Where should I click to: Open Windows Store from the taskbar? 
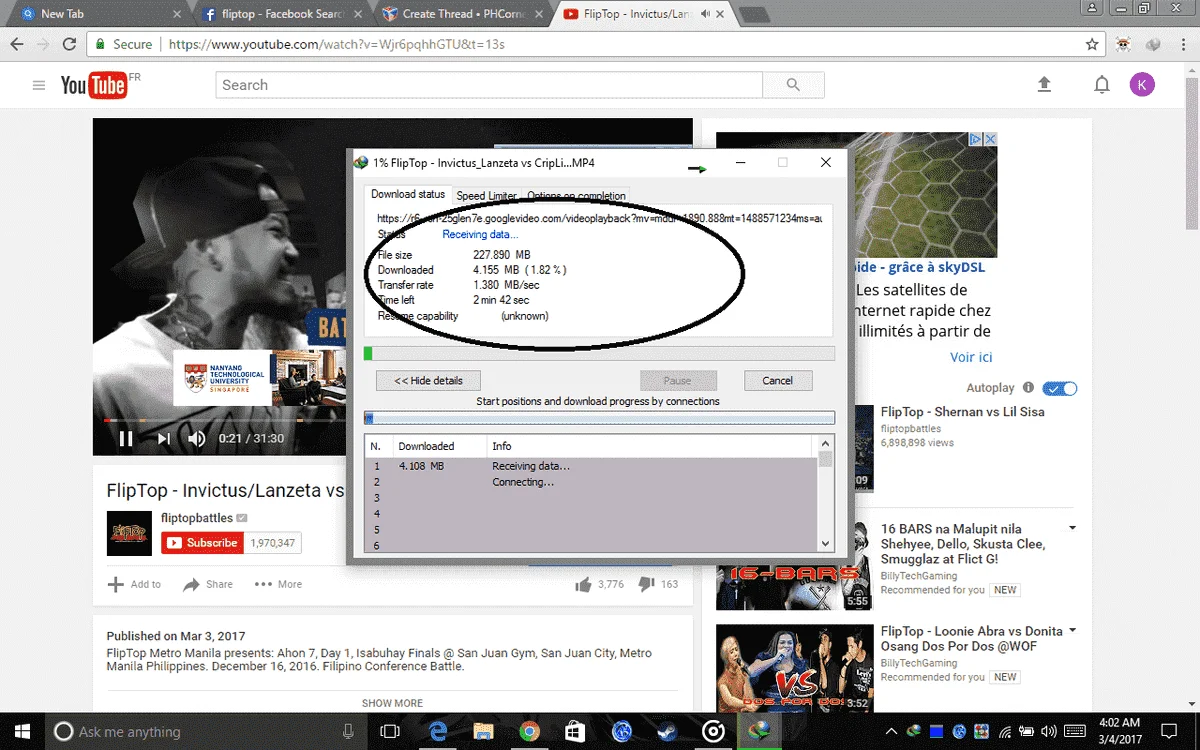pyautogui.click(x=575, y=731)
